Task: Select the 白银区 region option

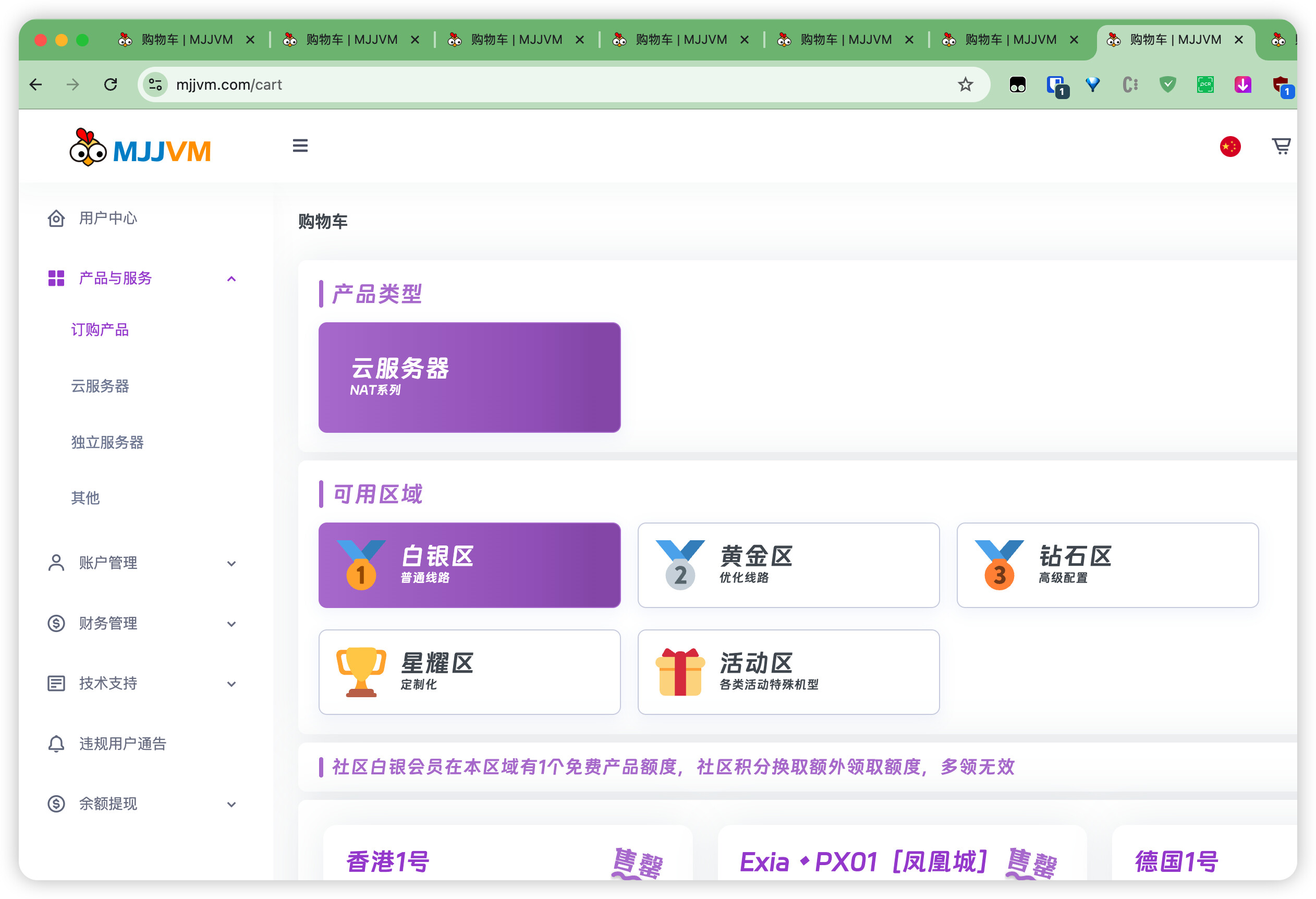Action: (x=469, y=565)
